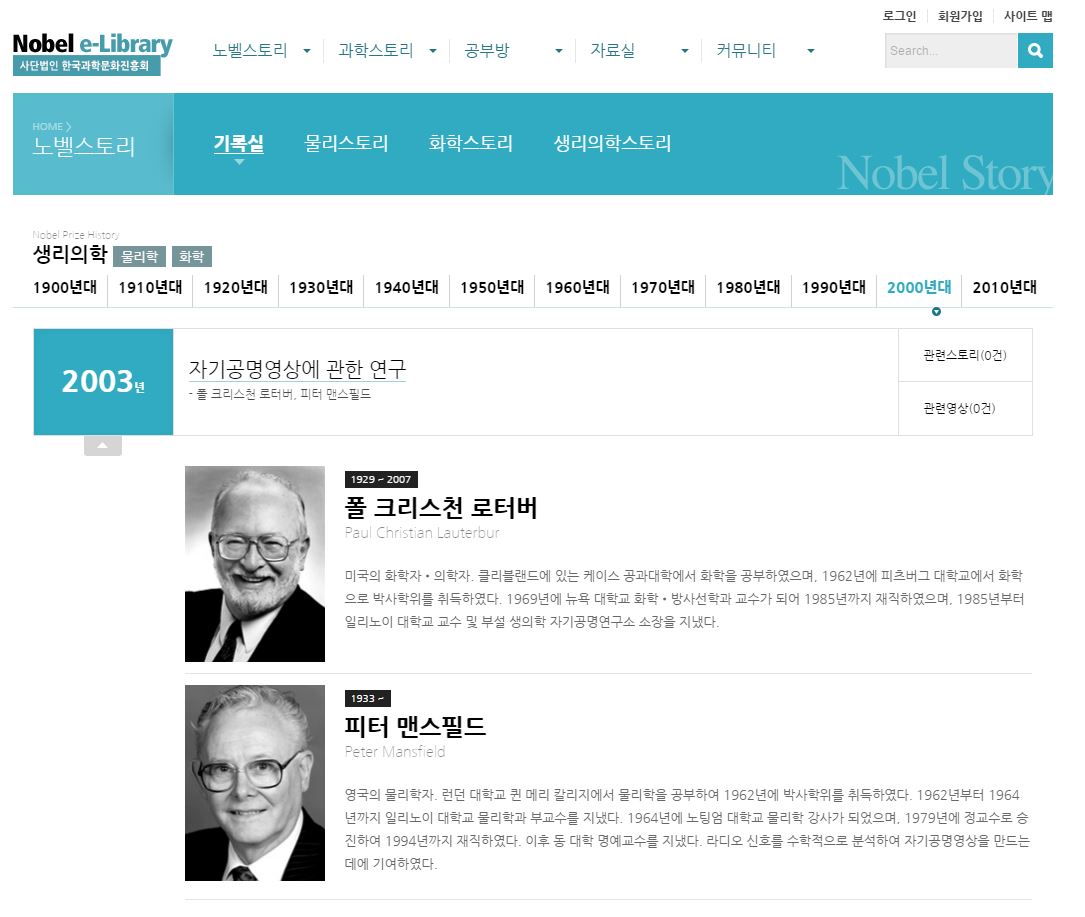Click Paul Lauterbur's portrait photo
The height and width of the screenshot is (917, 1085).
click(255, 564)
